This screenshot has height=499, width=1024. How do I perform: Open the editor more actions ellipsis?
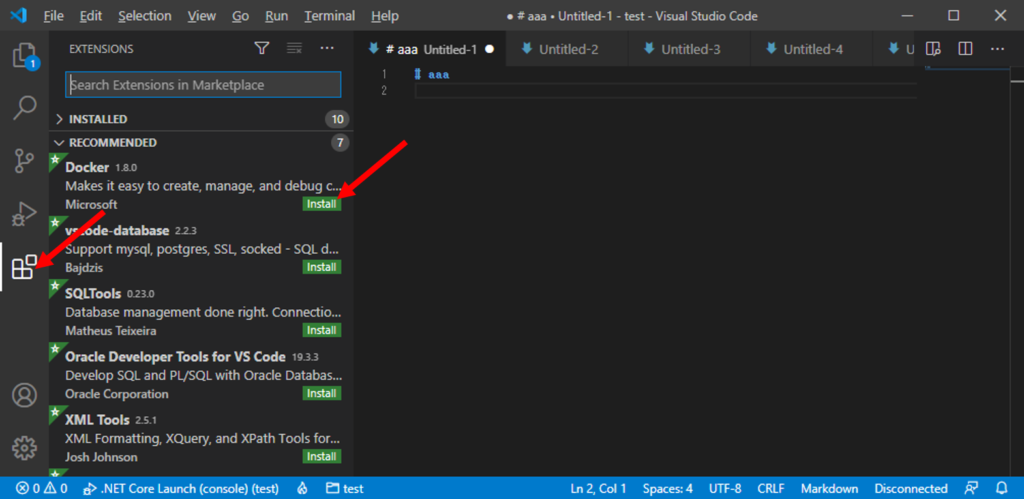click(997, 49)
